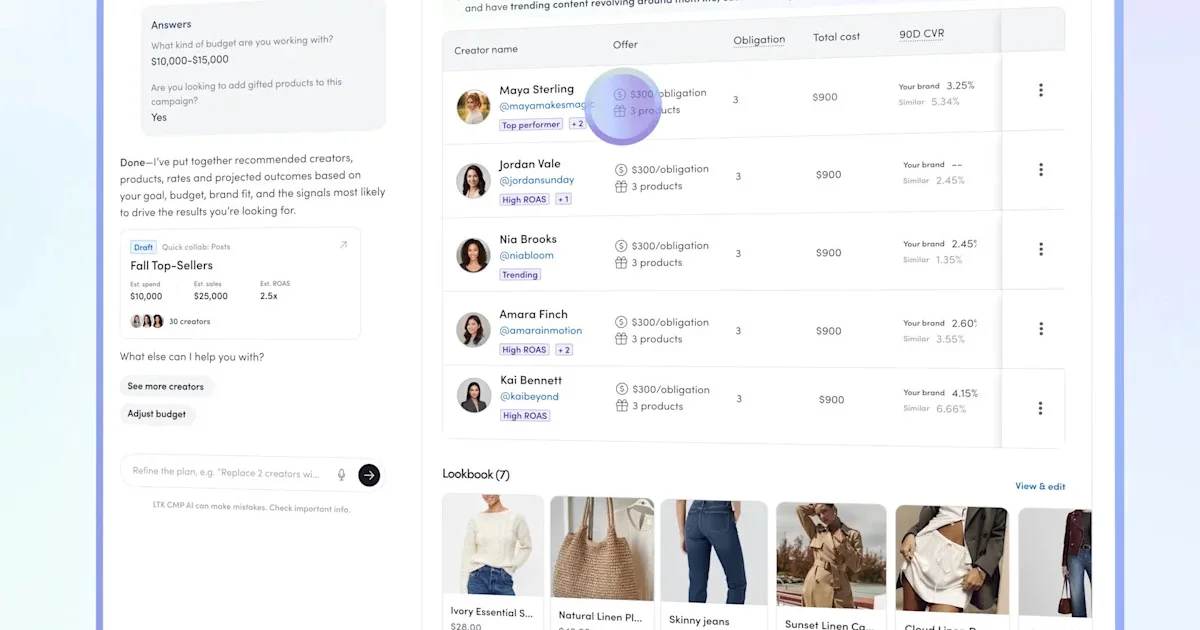The height and width of the screenshot is (630, 1200).
Task: Click the Adjust budget button
Action: click(x=157, y=414)
